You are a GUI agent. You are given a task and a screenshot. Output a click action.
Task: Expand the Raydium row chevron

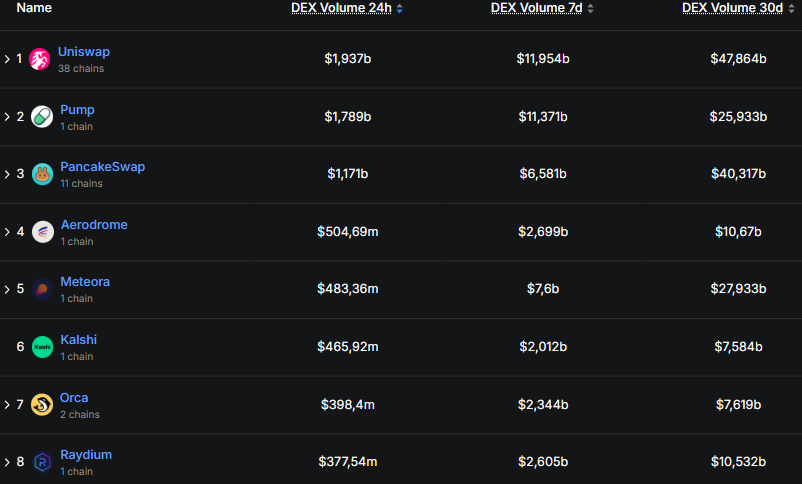coord(7,462)
